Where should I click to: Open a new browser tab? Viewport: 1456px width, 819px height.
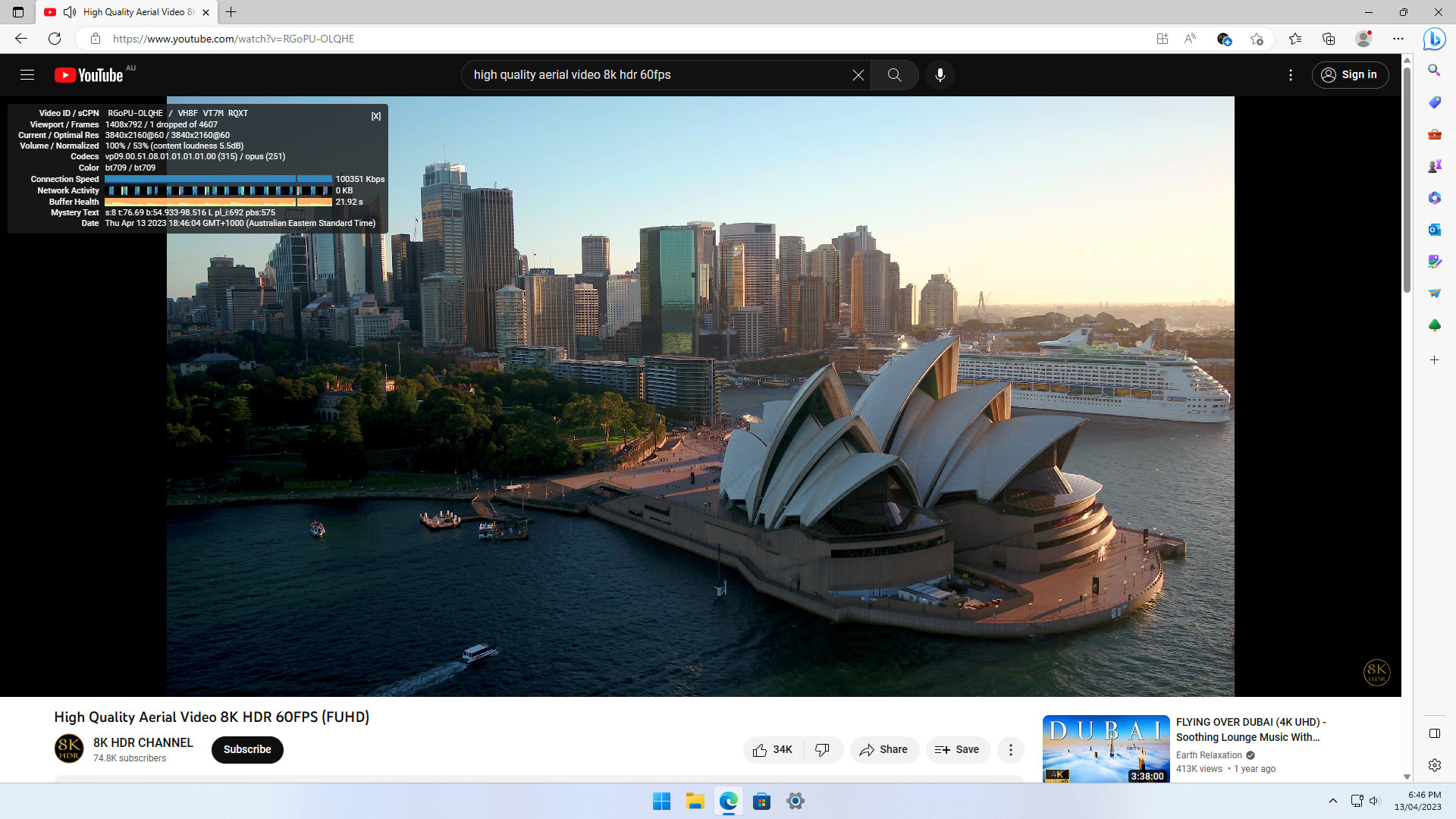(231, 12)
